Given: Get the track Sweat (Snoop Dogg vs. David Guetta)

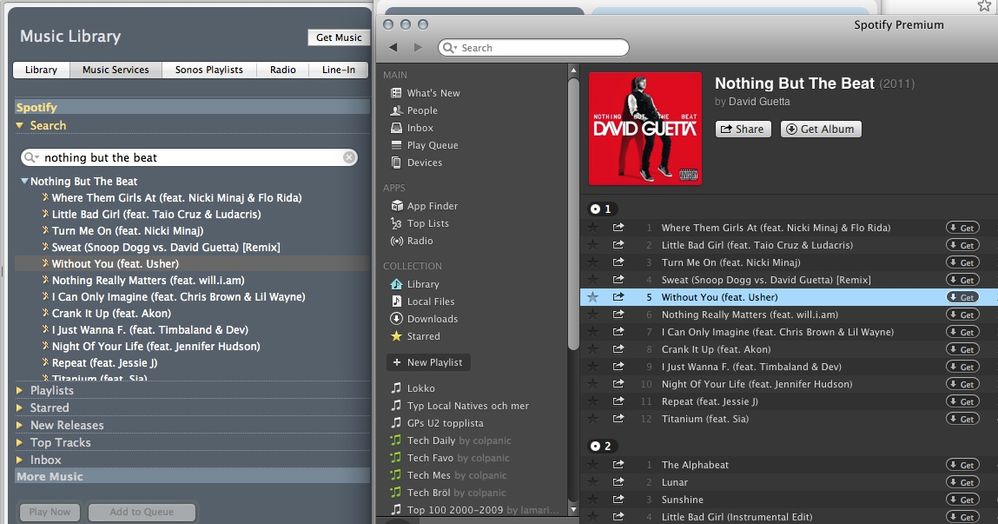Looking at the screenshot, I should pyautogui.click(x=962, y=280).
